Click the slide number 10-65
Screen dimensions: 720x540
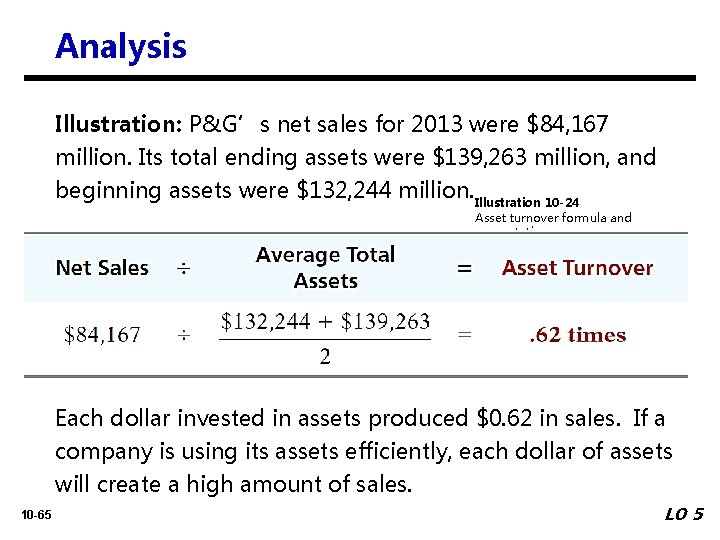(x=36, y=514)
